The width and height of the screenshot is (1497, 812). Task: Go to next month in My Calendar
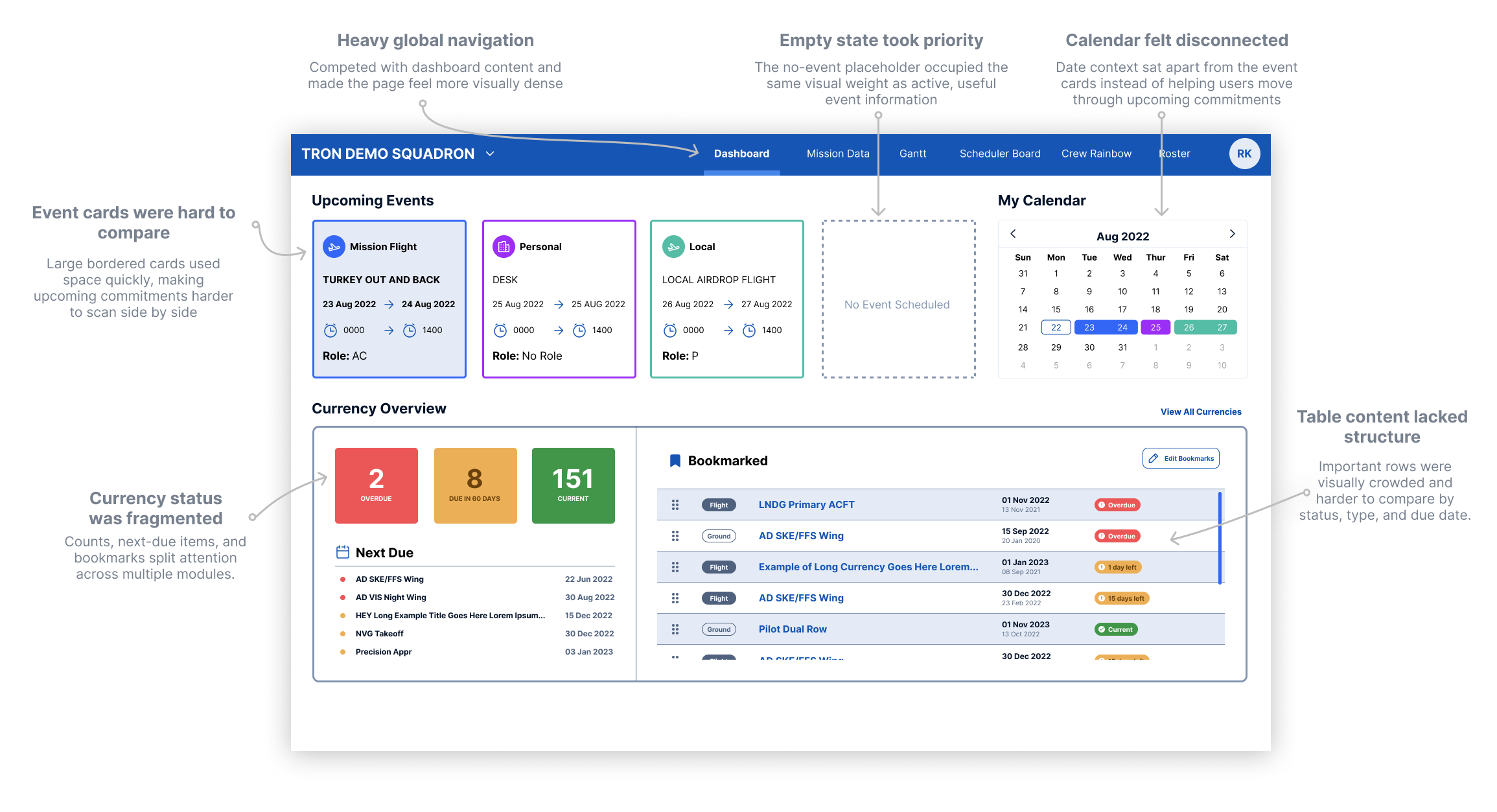click(x=1232, y=233)
